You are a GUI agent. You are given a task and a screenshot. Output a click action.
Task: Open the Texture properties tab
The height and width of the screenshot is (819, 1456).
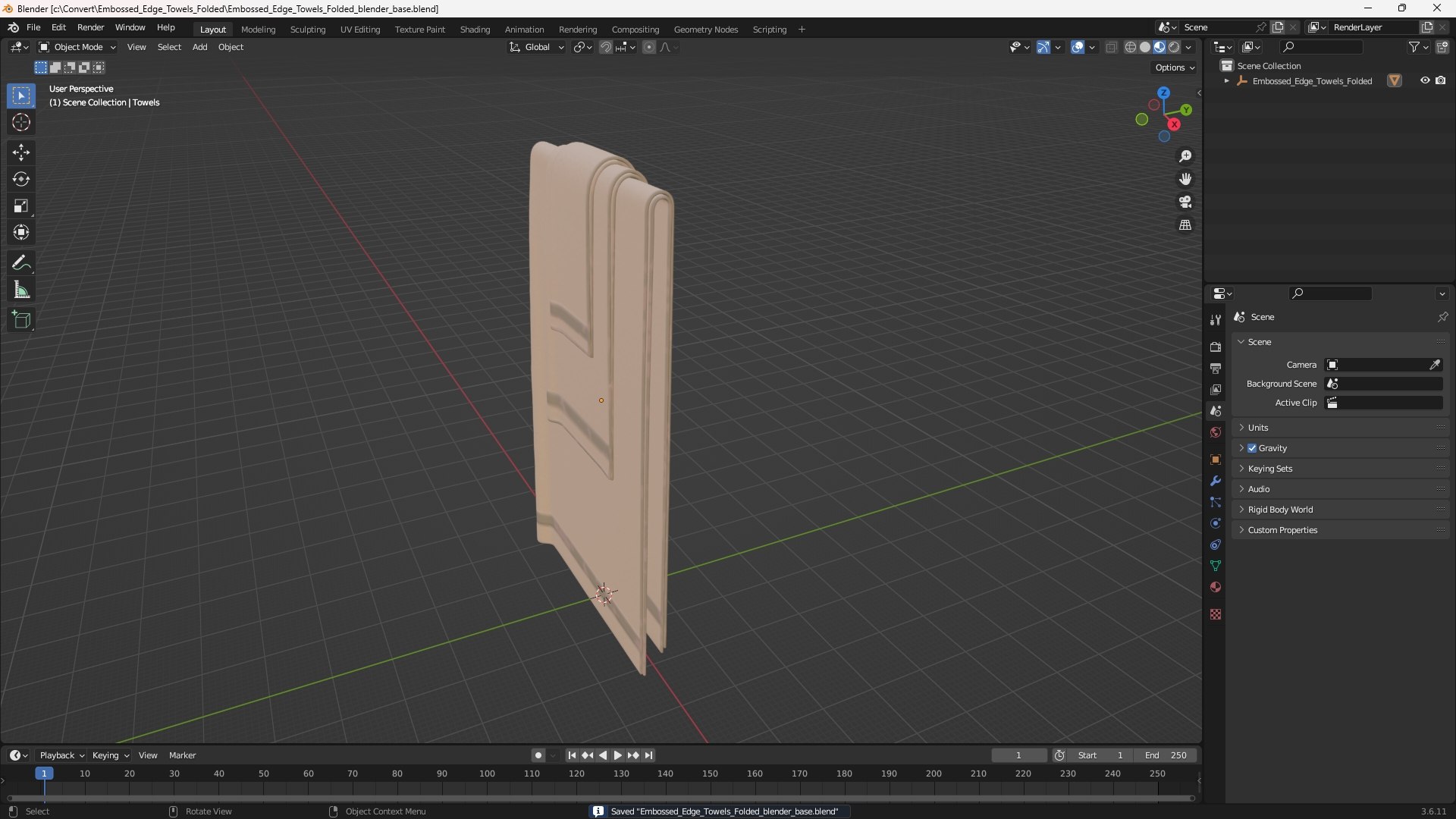pos(1216,614)
